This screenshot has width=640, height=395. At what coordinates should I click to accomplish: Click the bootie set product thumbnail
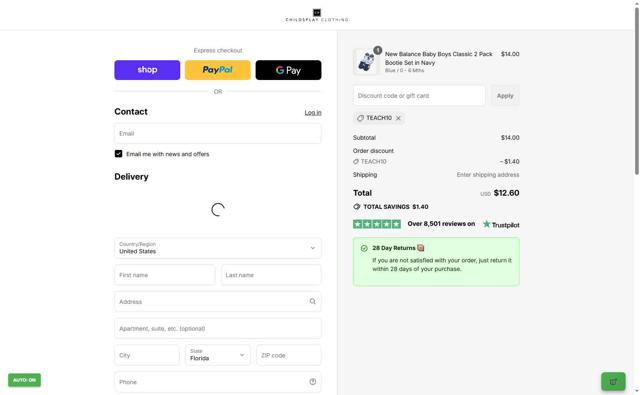[366, 62]
